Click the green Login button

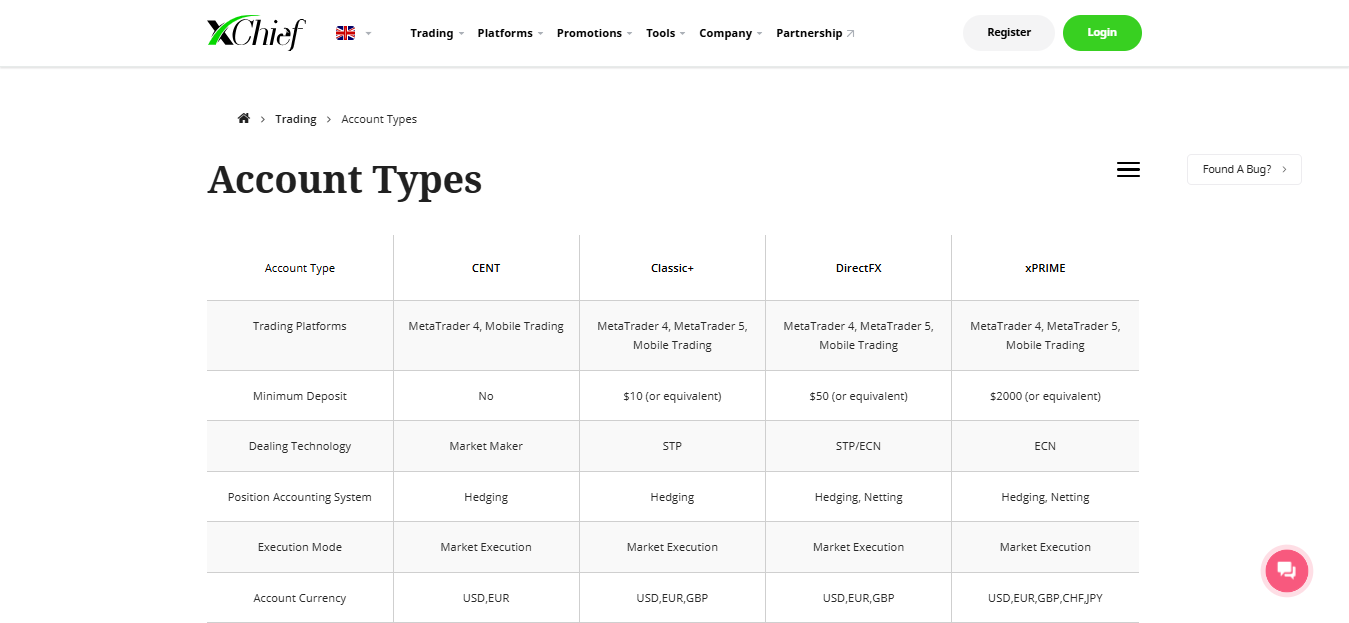[x=1102, y=33]
